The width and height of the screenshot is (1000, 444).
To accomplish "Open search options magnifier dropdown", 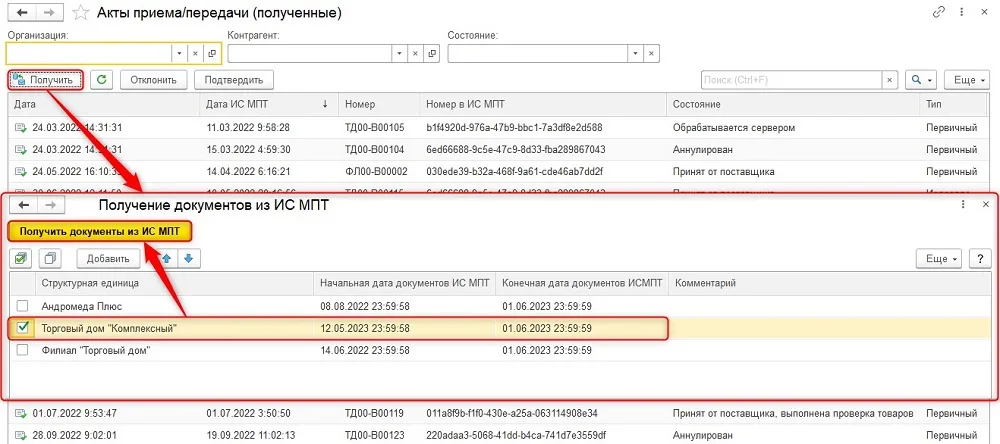I will click(x=921, y=80).
